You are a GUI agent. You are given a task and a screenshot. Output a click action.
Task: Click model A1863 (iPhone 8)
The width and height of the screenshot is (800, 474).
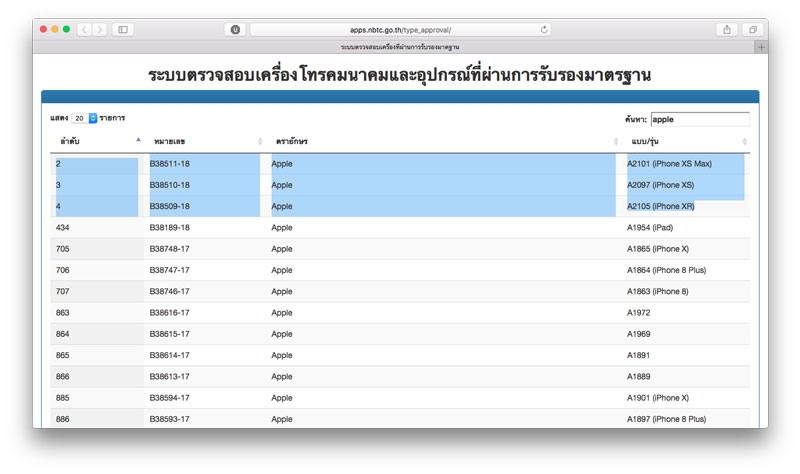coord(658,291)
